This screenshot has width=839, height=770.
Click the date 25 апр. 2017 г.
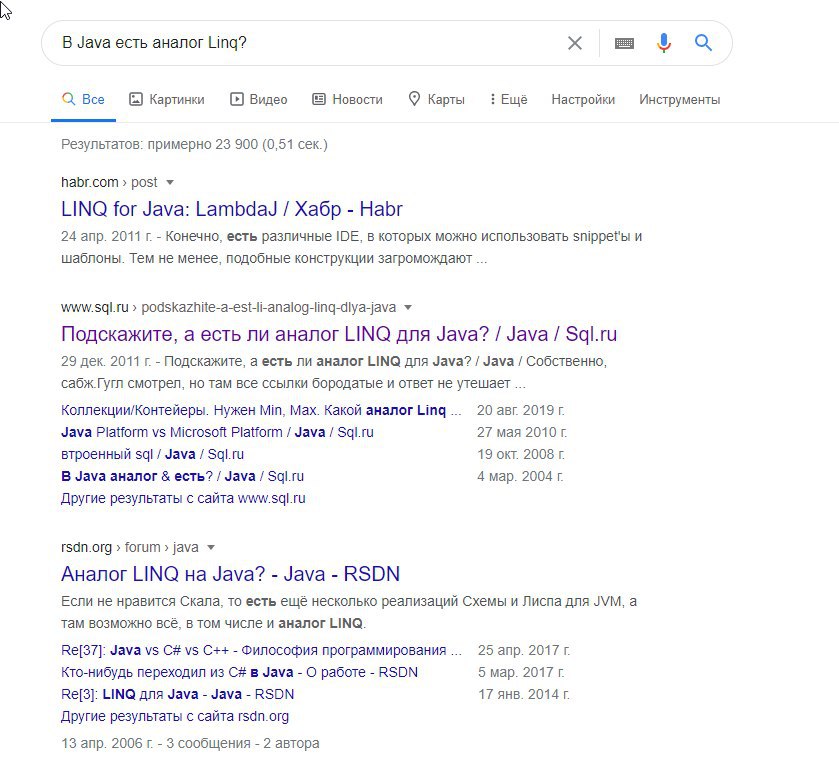pyautogui.click(x=524, y=650)
